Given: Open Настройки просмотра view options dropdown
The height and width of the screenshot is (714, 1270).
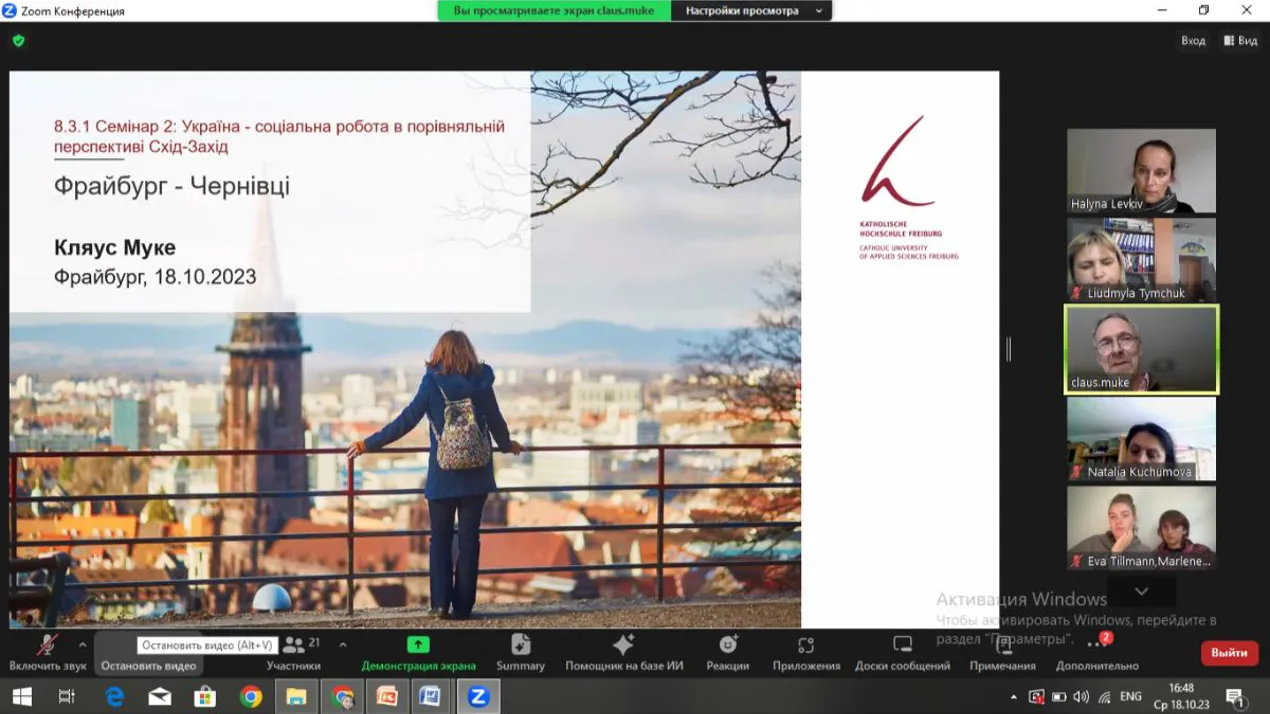Looking at the screenshot, I should (x=752, y=11).
